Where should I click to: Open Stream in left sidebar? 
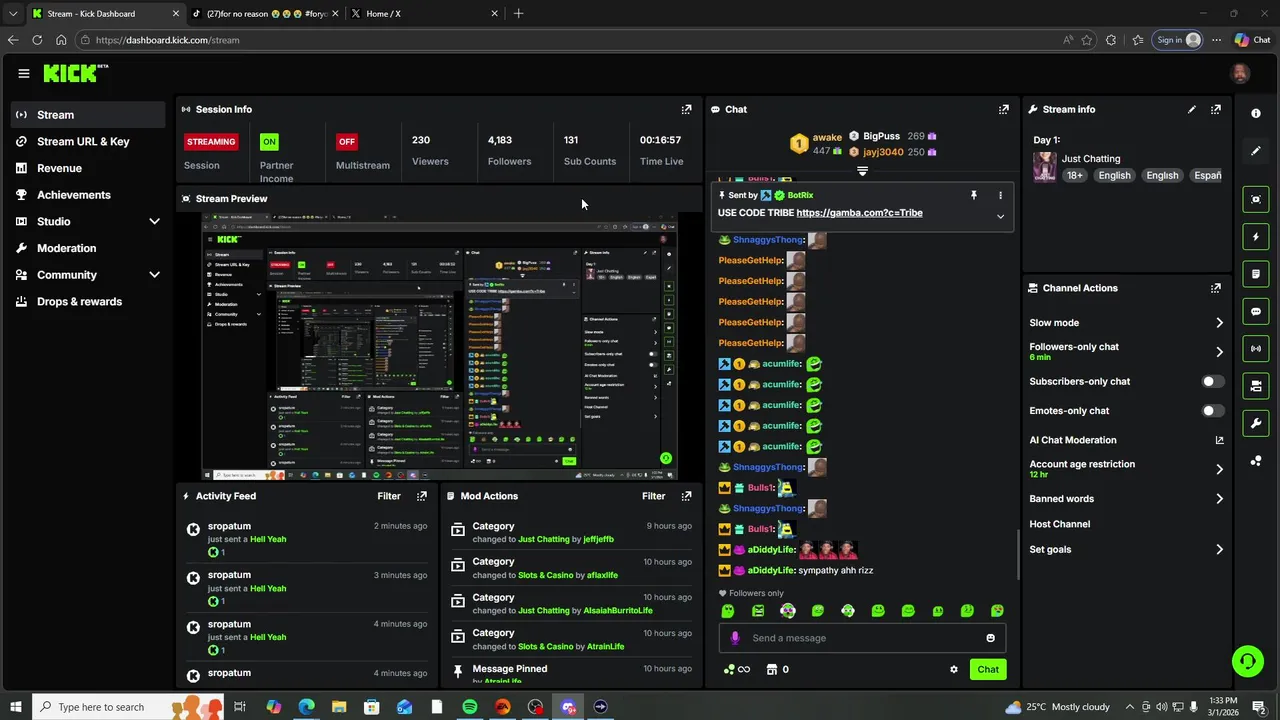pos(88,114)
